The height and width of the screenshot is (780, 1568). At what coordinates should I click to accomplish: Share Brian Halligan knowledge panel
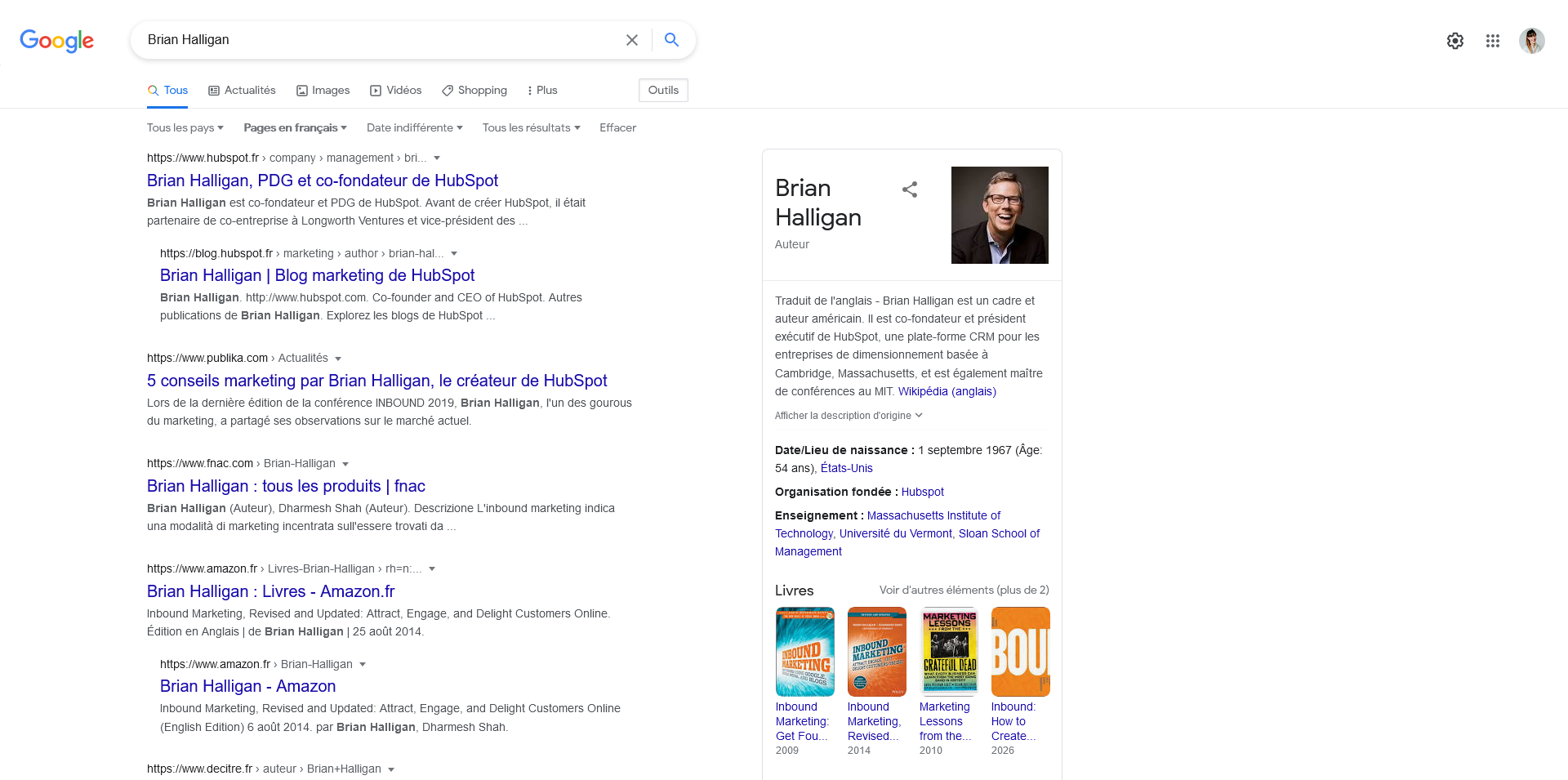pos(909,189)
